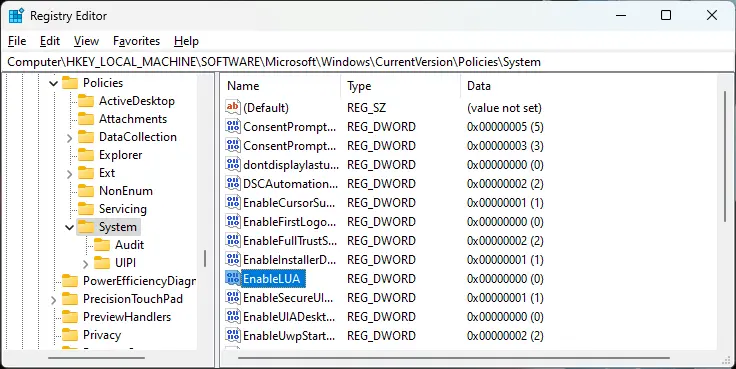The height and width of the screenshot is (369, 736).
Task: Expand the DataCollection tree node
Action: (x=69, y=138)
